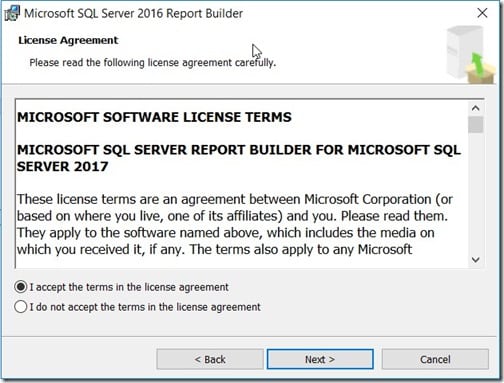
Task: Click the window title 'Microsoft SQL Server 2016 Report Builder'
Action: [133, 13]
